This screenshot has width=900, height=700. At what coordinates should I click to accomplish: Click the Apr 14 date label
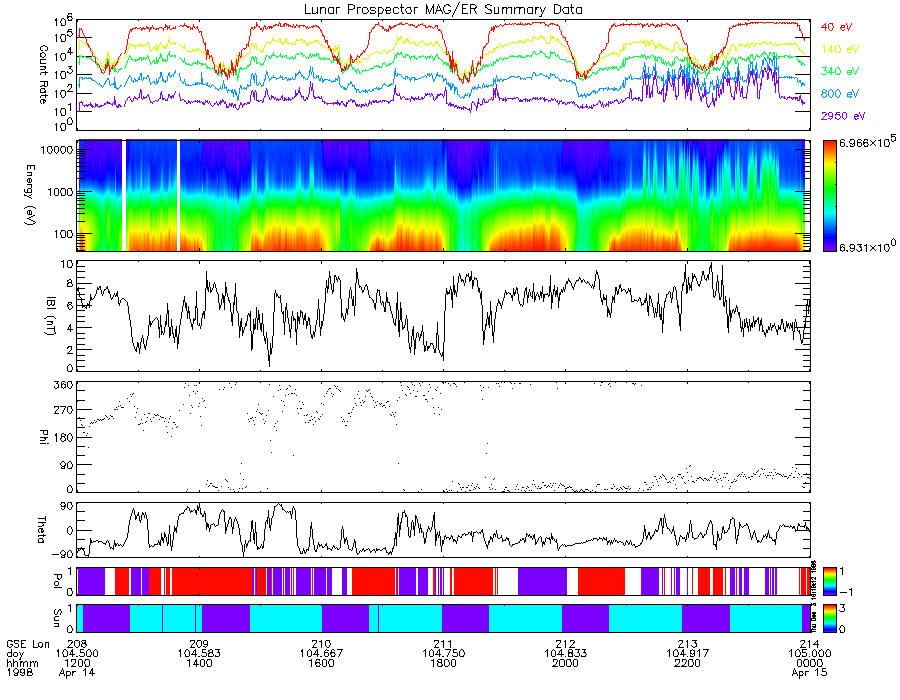pyautogui.click(x=77, y=672)
